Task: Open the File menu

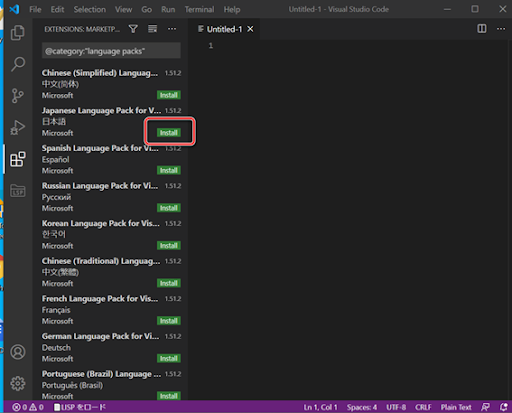Action: (x=35, y=9)
